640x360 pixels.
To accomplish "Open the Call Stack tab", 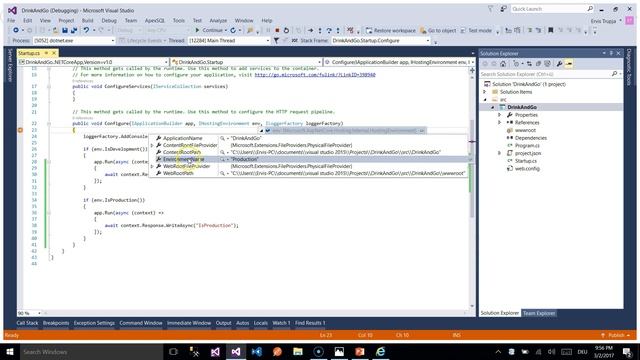I will pos(27,323).
